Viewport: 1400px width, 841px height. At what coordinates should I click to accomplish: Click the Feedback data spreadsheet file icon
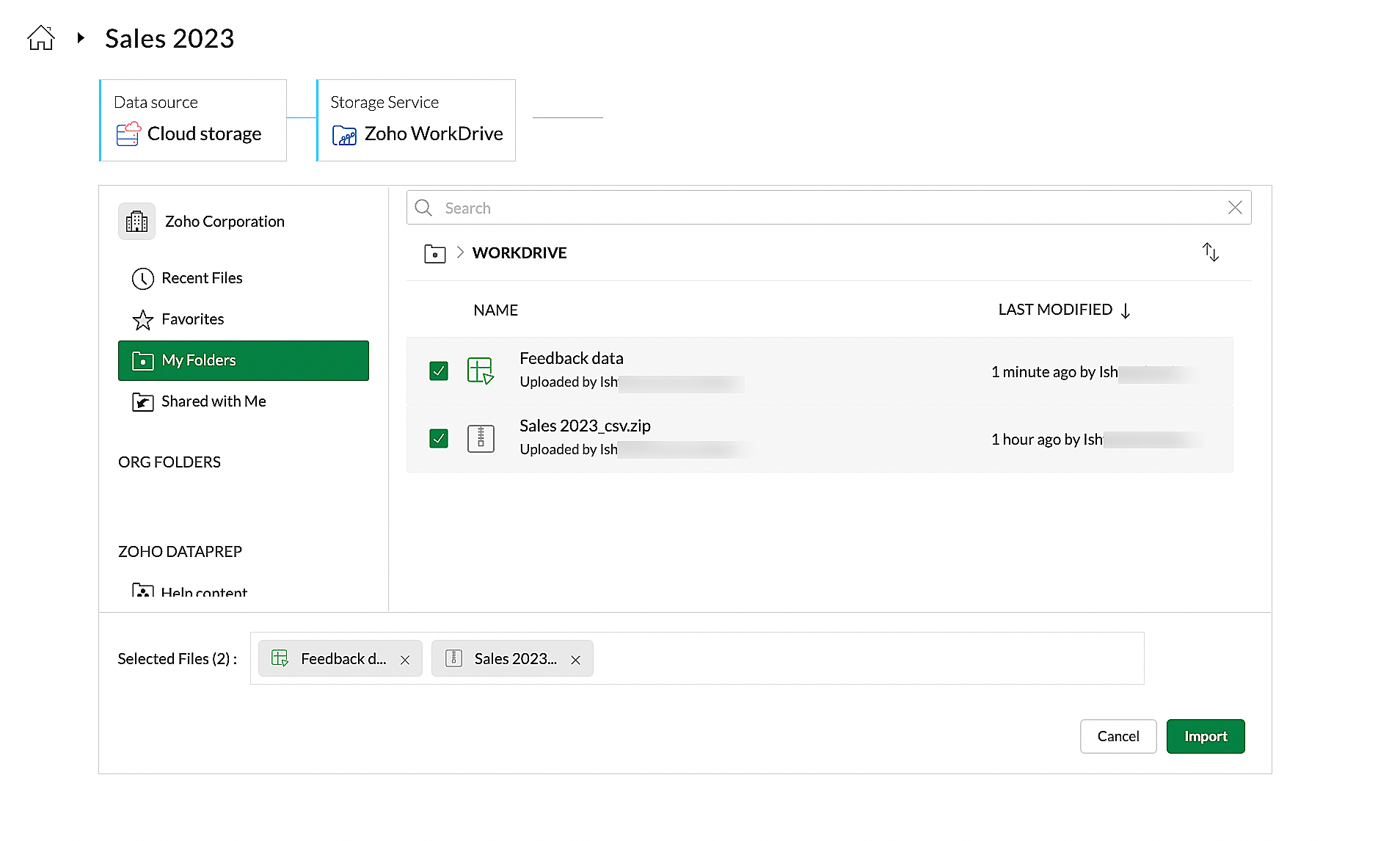(x=481, y=371)
